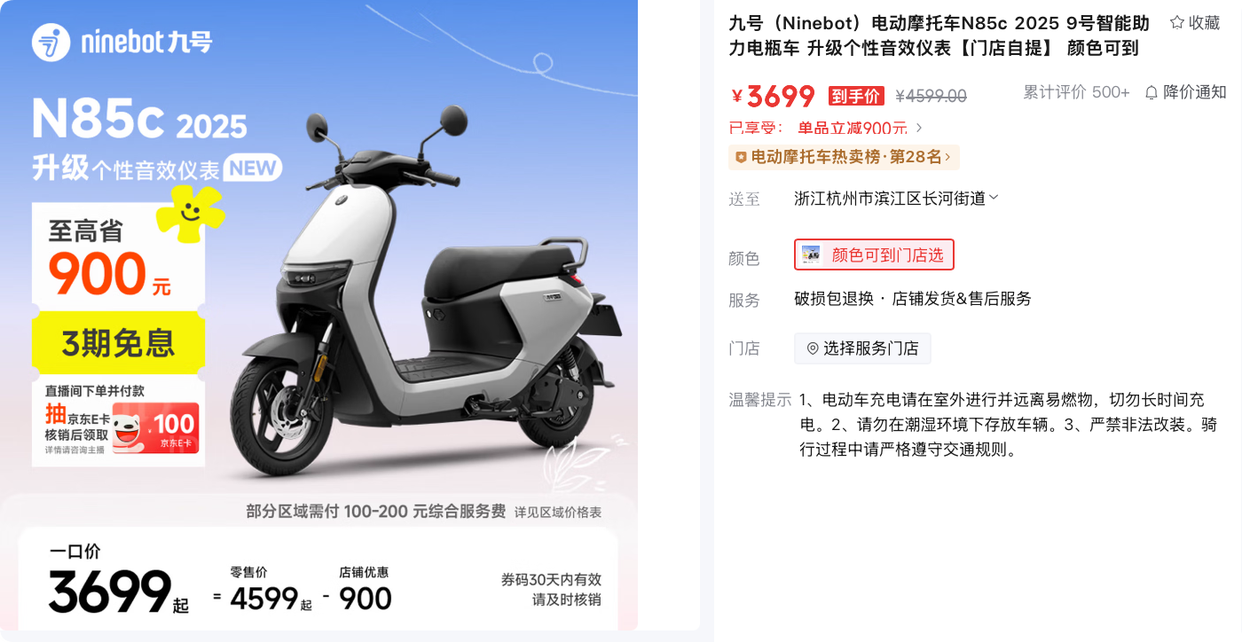The height and width of the screenshot is (642, 1242).
Task: Open the 电动摩托车热卖榜 第28名 ranking
Action: coord(844,157)
